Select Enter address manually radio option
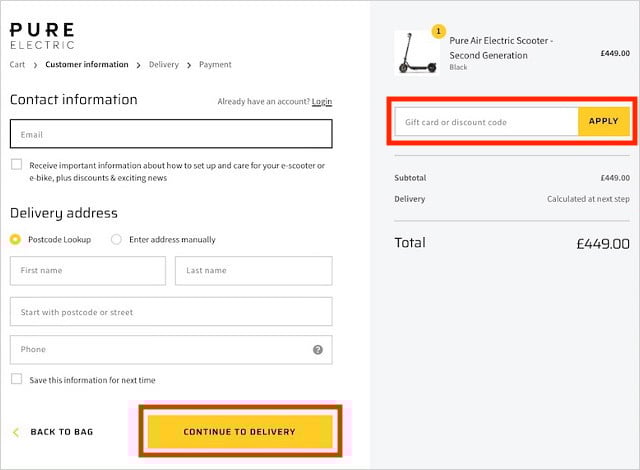Image resolution: width=640 pixels, height=470 pixels. (116, 239)
